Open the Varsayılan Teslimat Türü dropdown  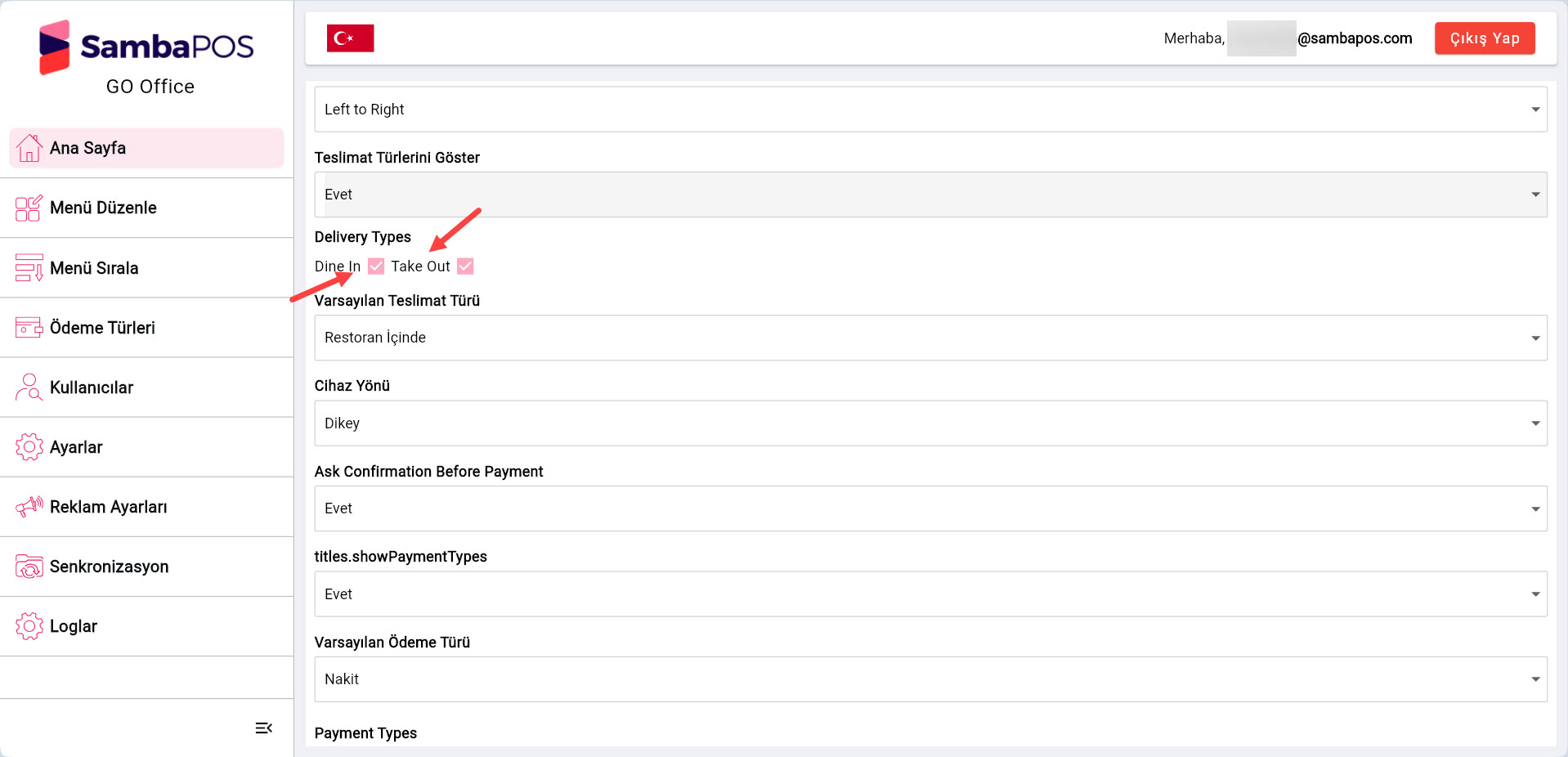click(1534, 337)
